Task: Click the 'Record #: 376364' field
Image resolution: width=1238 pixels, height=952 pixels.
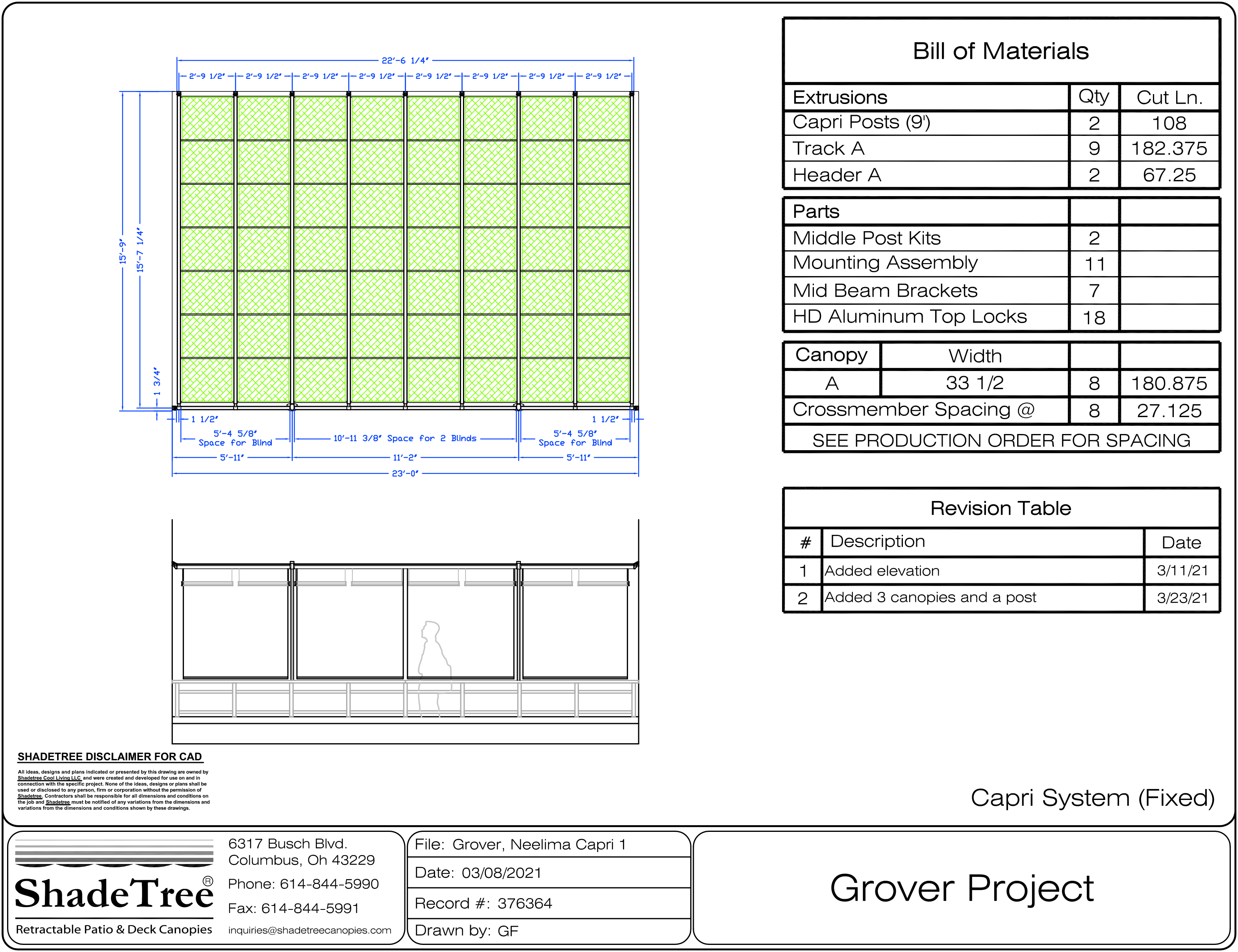Action: click(549, 903)
